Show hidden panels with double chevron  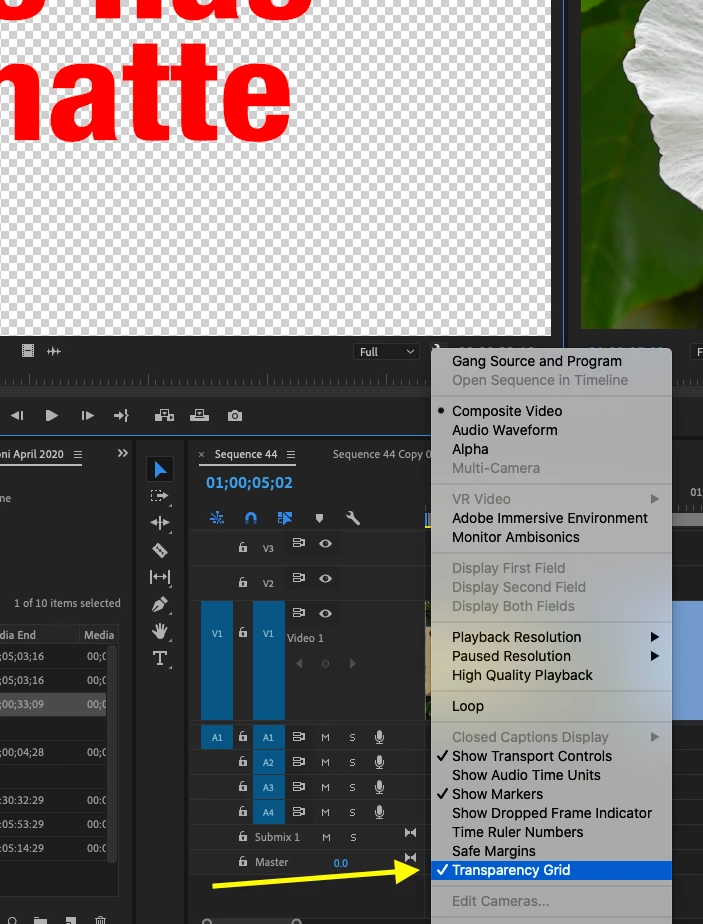click(x=123, y=453)
